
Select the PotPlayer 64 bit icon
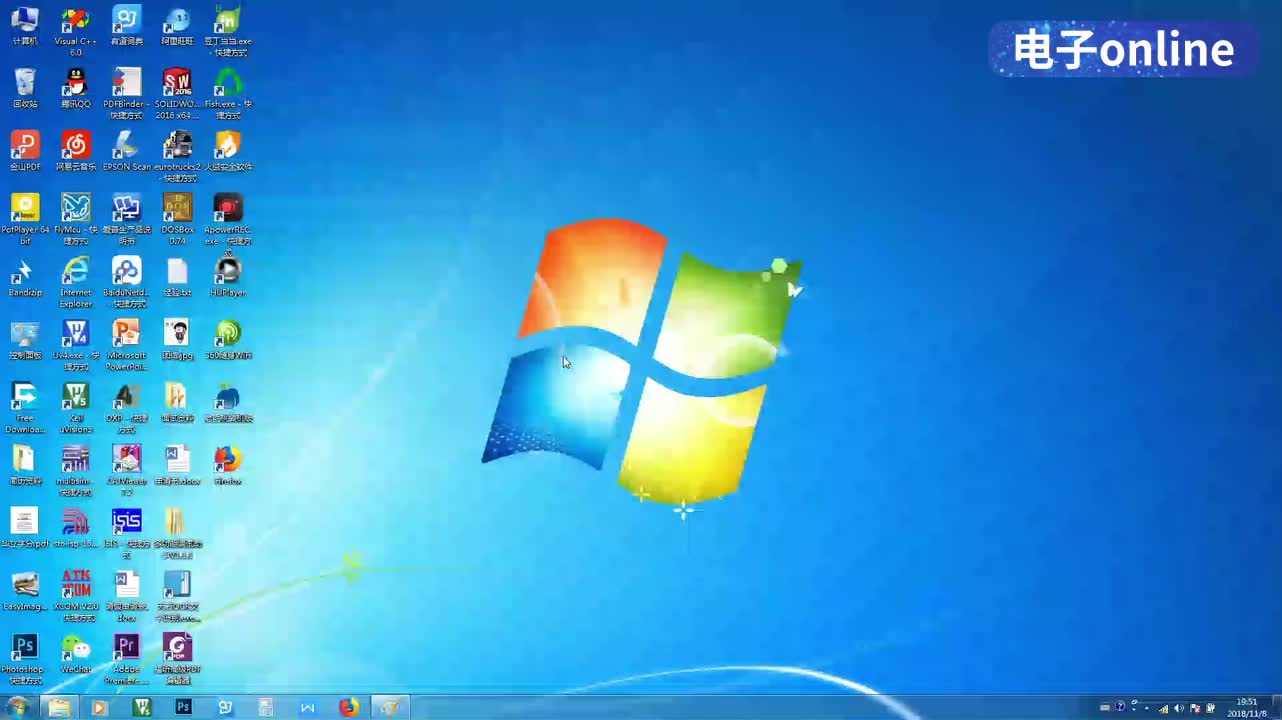25,219
